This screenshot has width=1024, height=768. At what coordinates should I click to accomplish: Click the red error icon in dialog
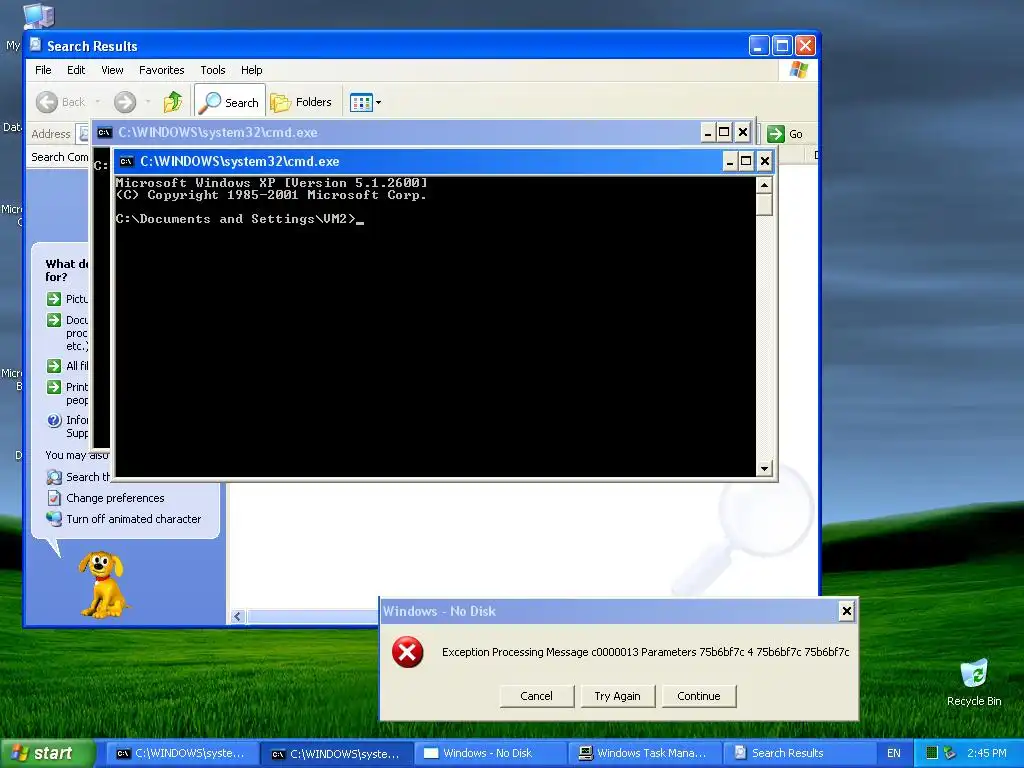(408, 652)
